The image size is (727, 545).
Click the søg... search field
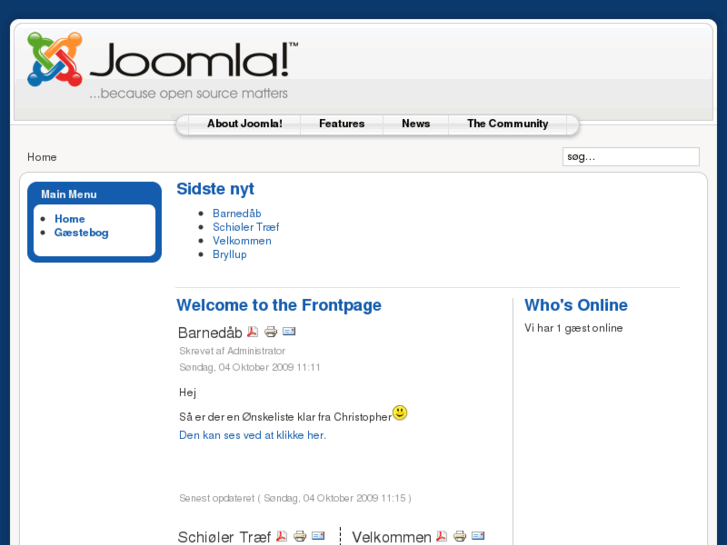click(x=631, y=157)
